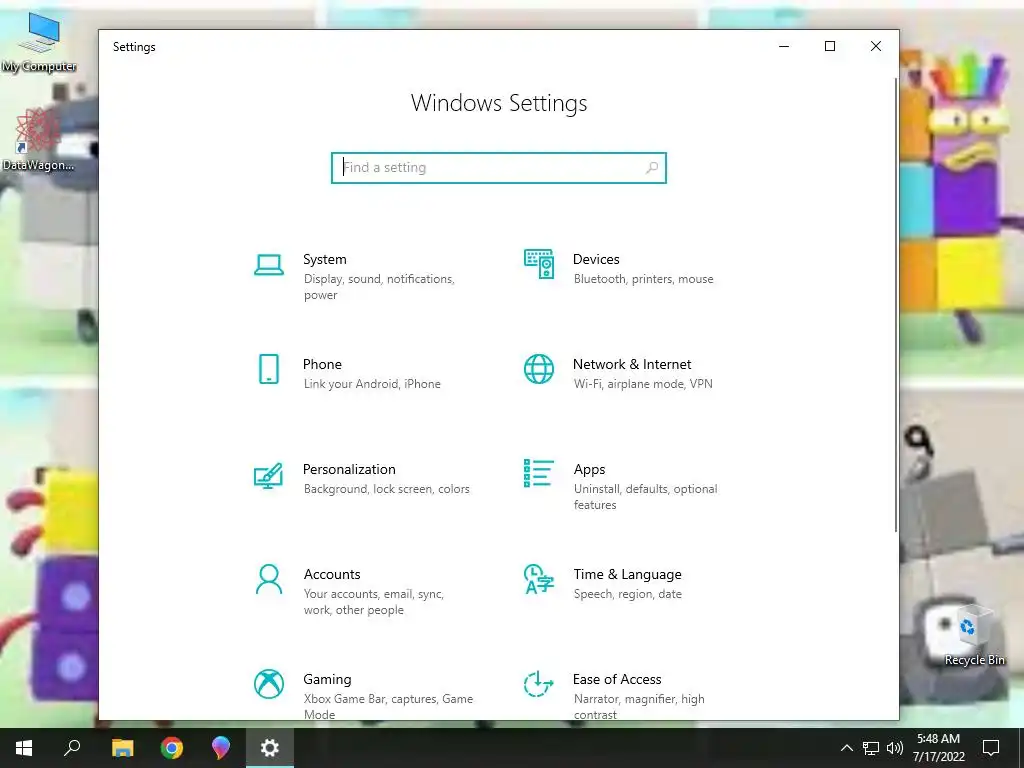This screenshot has height=768, width=1024.
Task: Open the Gaming settings label
Action: point(327,680)
